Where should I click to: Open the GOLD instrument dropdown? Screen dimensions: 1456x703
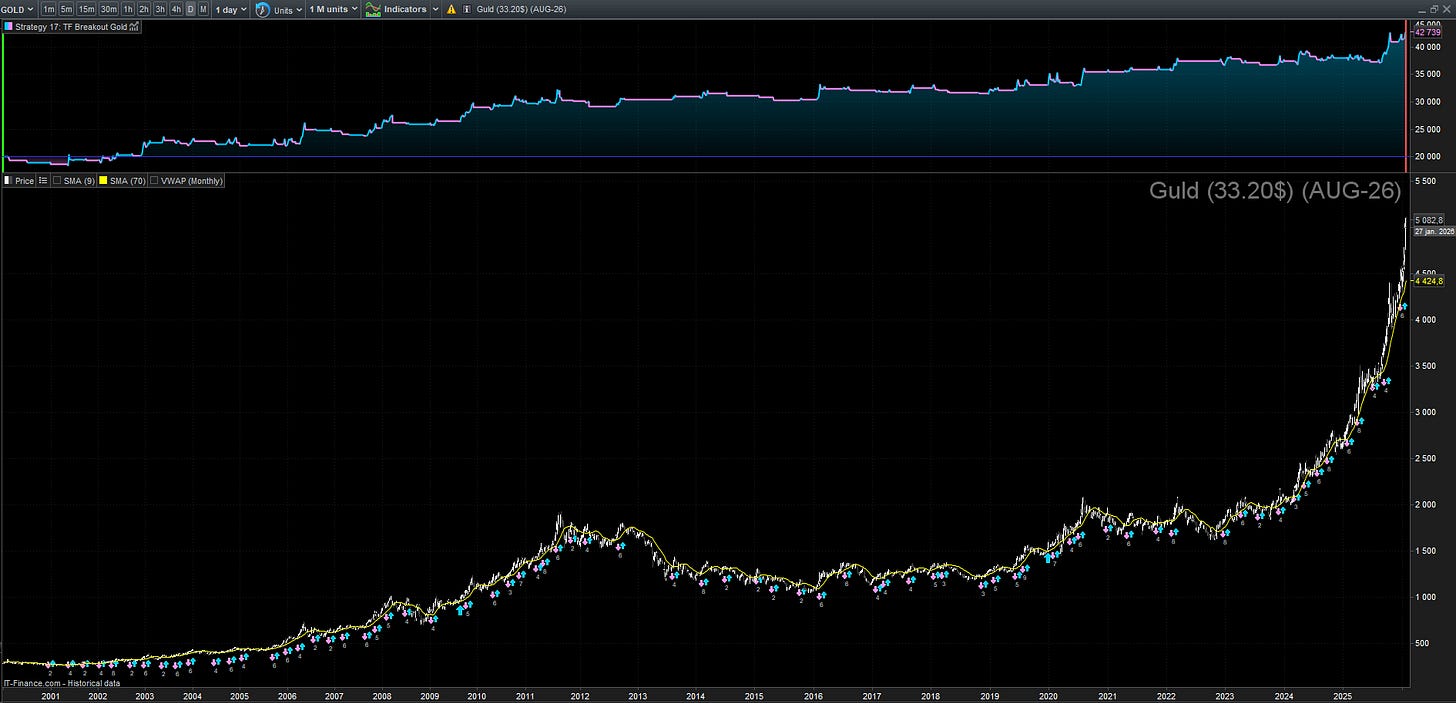(x=17, y=9)
